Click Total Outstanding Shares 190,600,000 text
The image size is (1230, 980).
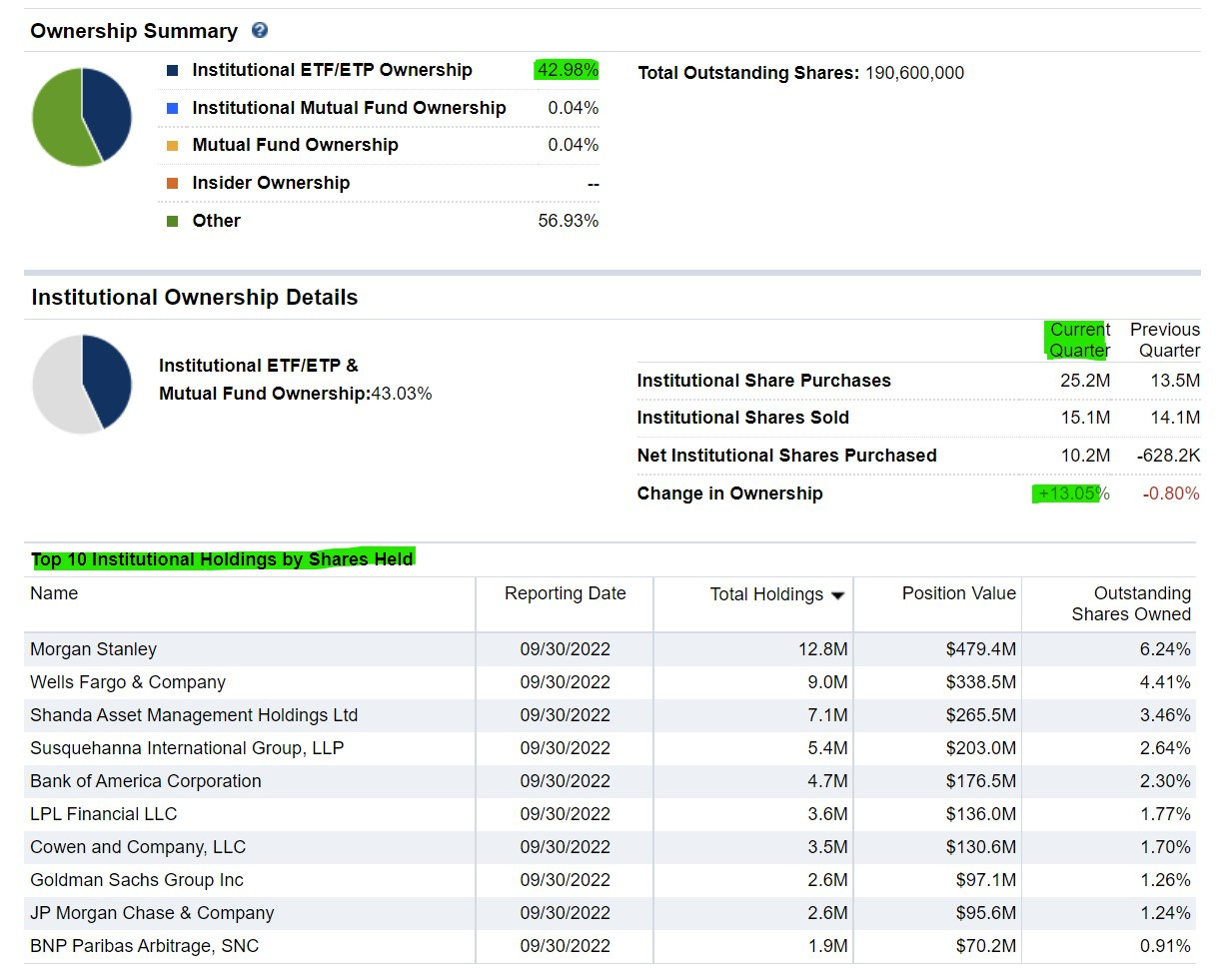tap(801, 73)
